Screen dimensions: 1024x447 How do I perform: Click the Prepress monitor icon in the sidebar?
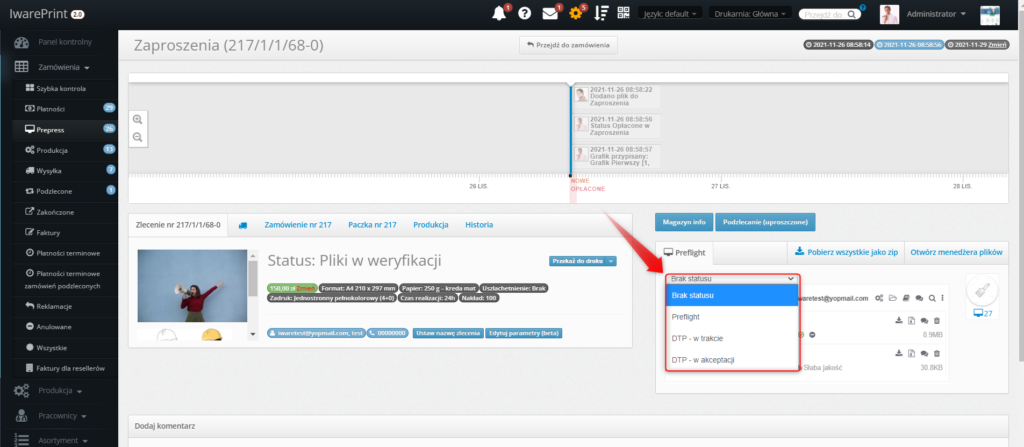pyautogui.click(x=29, y=129)
